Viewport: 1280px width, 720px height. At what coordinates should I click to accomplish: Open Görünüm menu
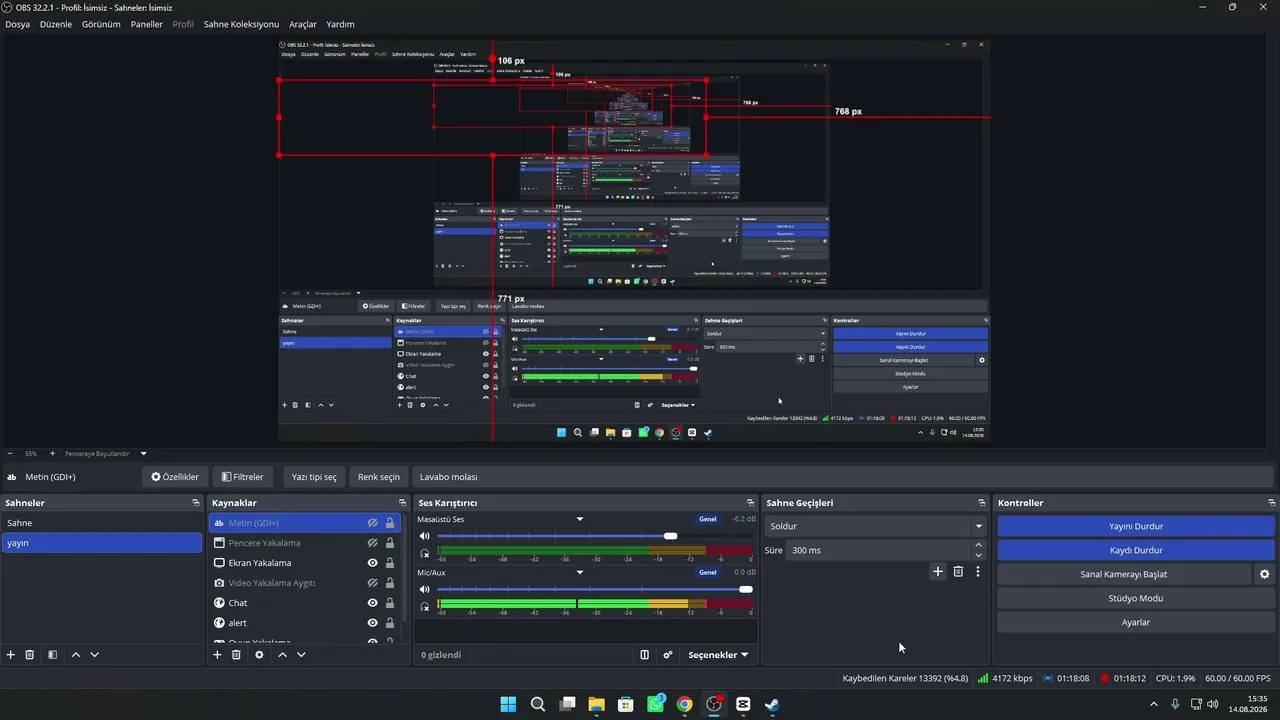click(101, 24)
